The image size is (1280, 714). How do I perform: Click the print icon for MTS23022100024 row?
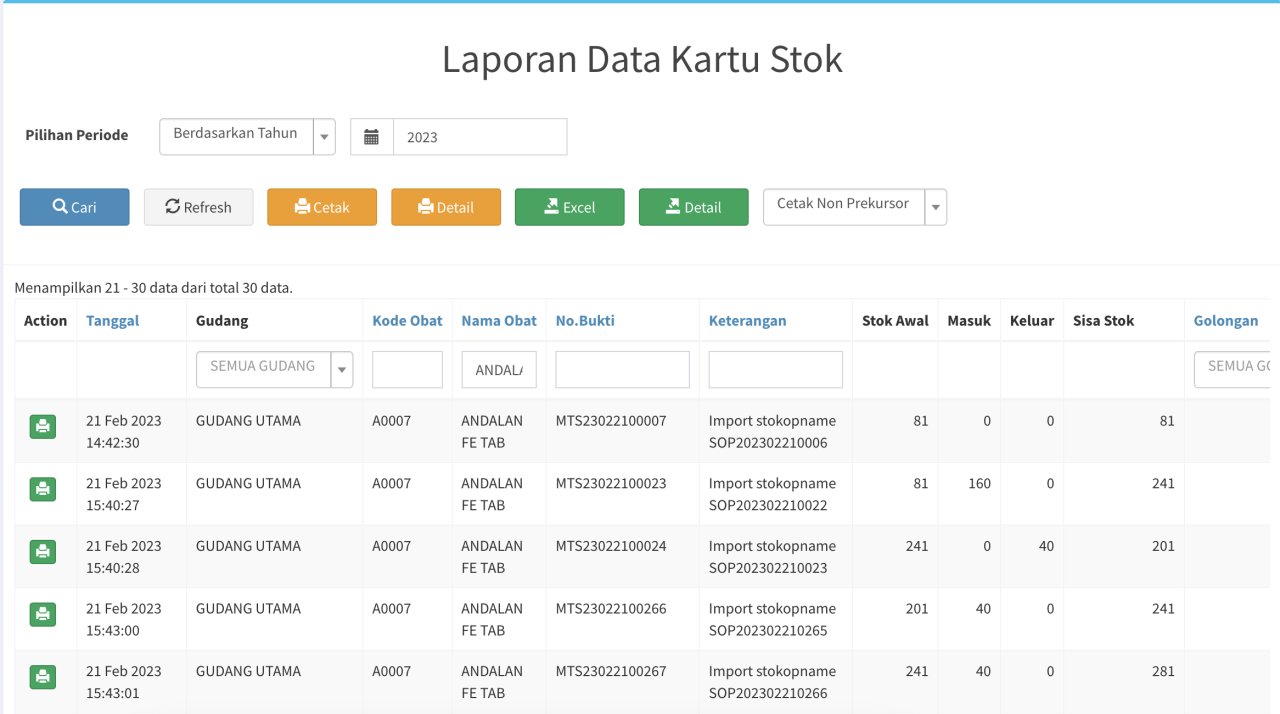pyautogui.click(x=43, y=552)
